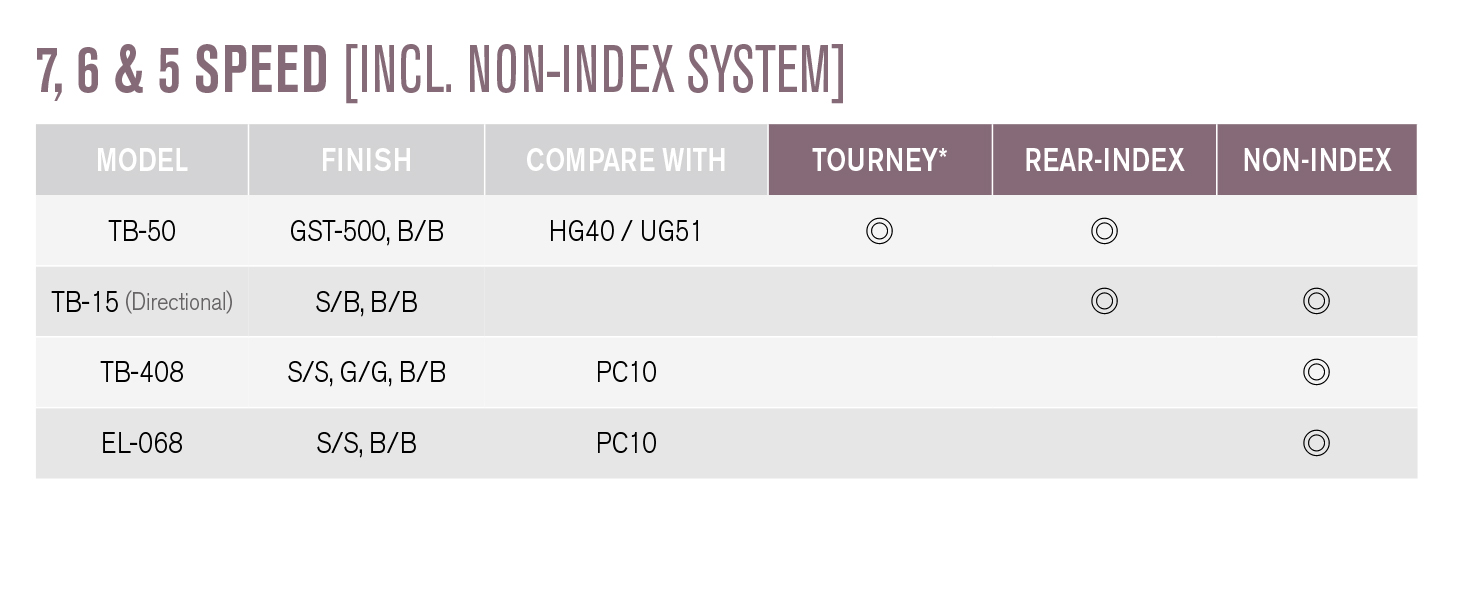Click the HG40 / UG51 comparison cell
Viewport: 1477px width, 596px height.
coord(626,231)
